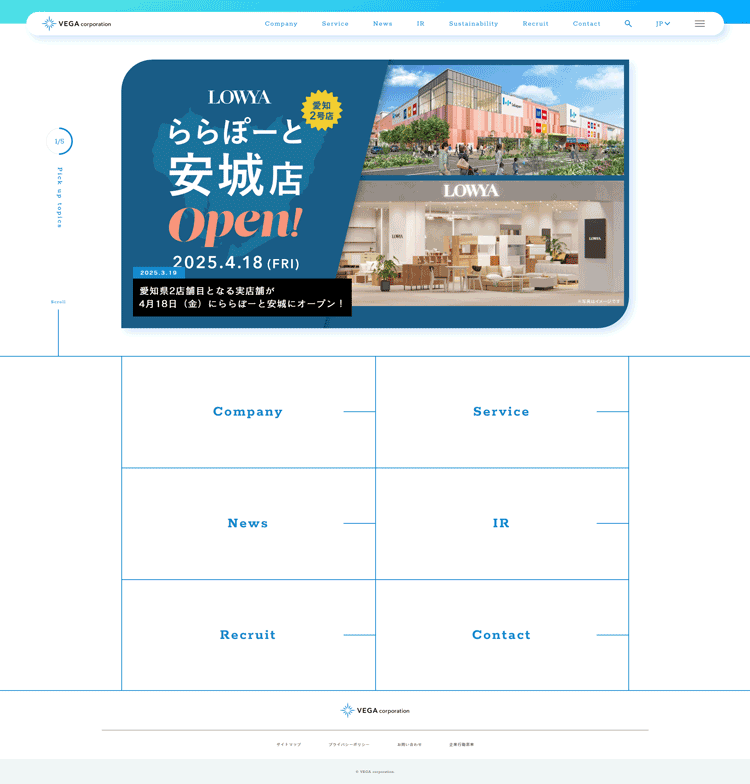Viewport: 750px width, 784px height.
Task: Click the VEGA corporation logo in header
Action: coord(76,24)
